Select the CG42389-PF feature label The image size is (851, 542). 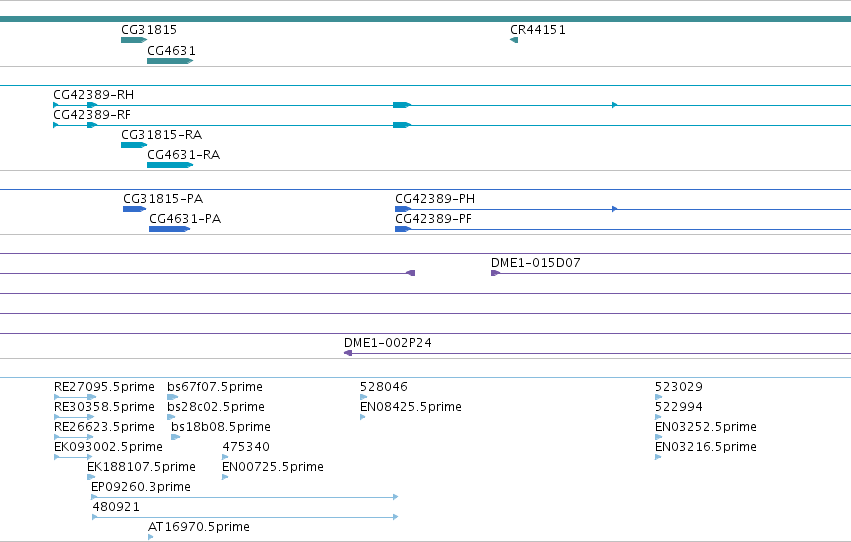coord(433,219)
